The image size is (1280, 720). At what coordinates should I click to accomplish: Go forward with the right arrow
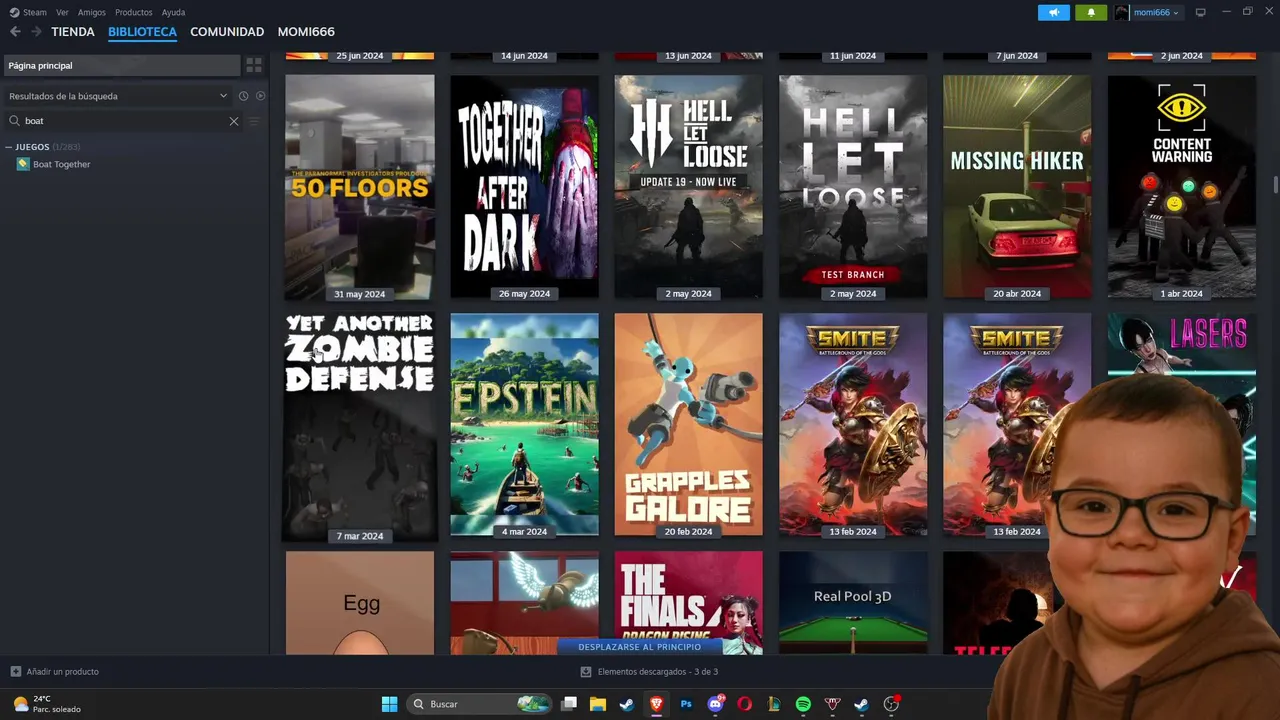click(x=36, y=32)
